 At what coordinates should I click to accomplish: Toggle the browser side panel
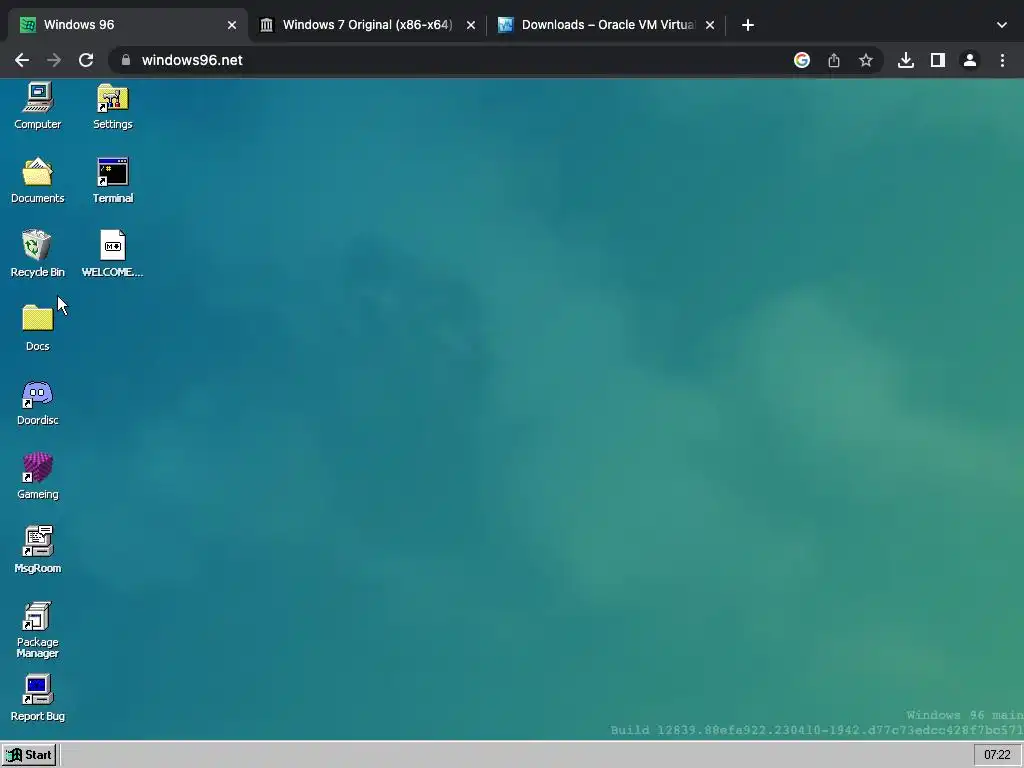point(938,60)
